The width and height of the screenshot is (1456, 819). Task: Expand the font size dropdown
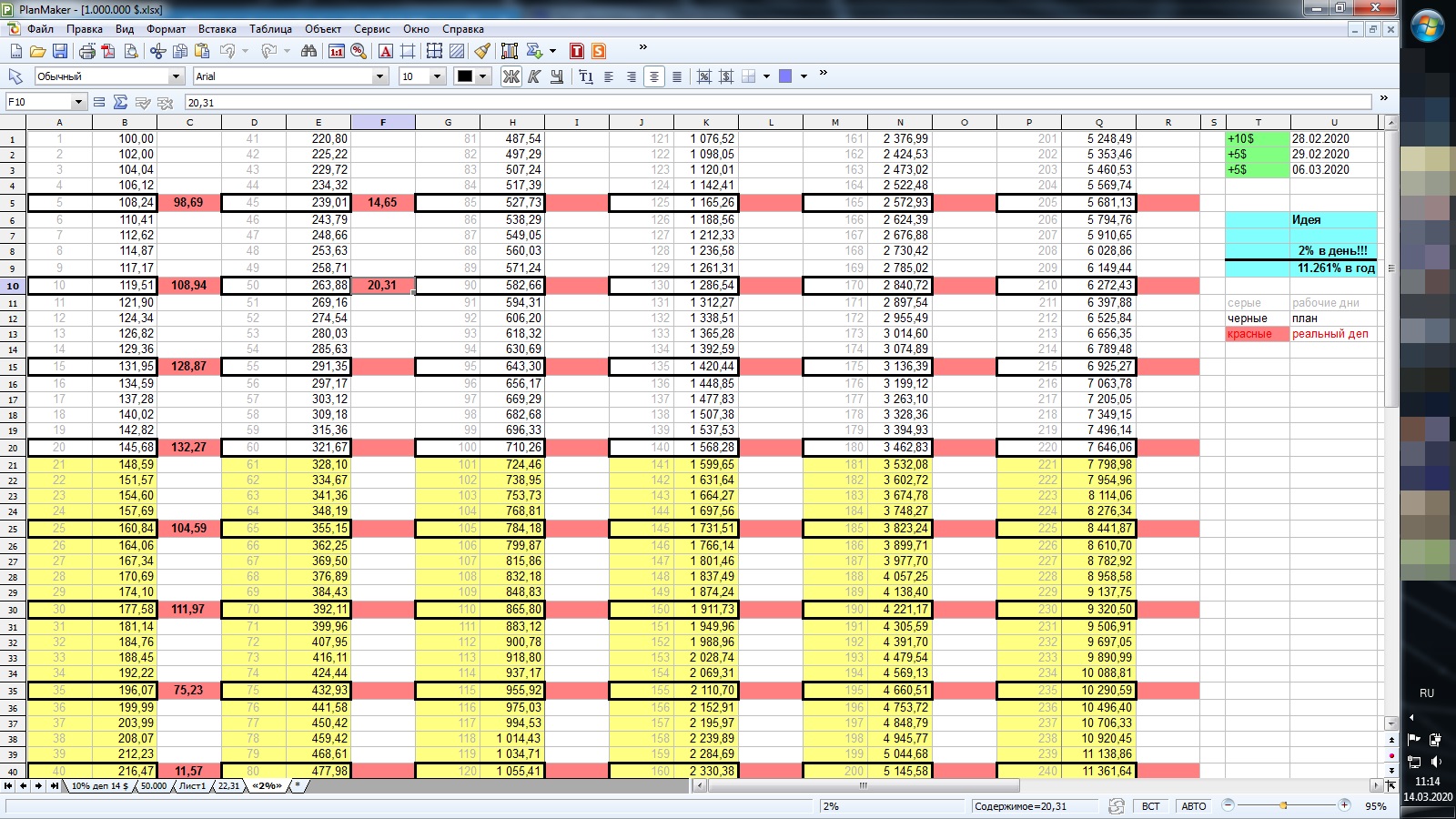point(437,76)
